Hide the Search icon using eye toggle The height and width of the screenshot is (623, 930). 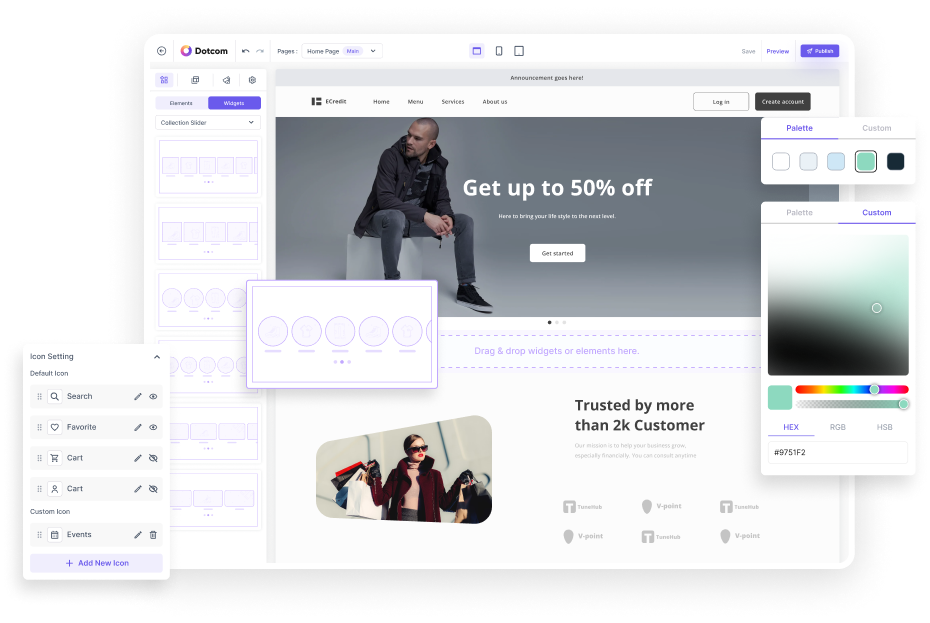153,397
